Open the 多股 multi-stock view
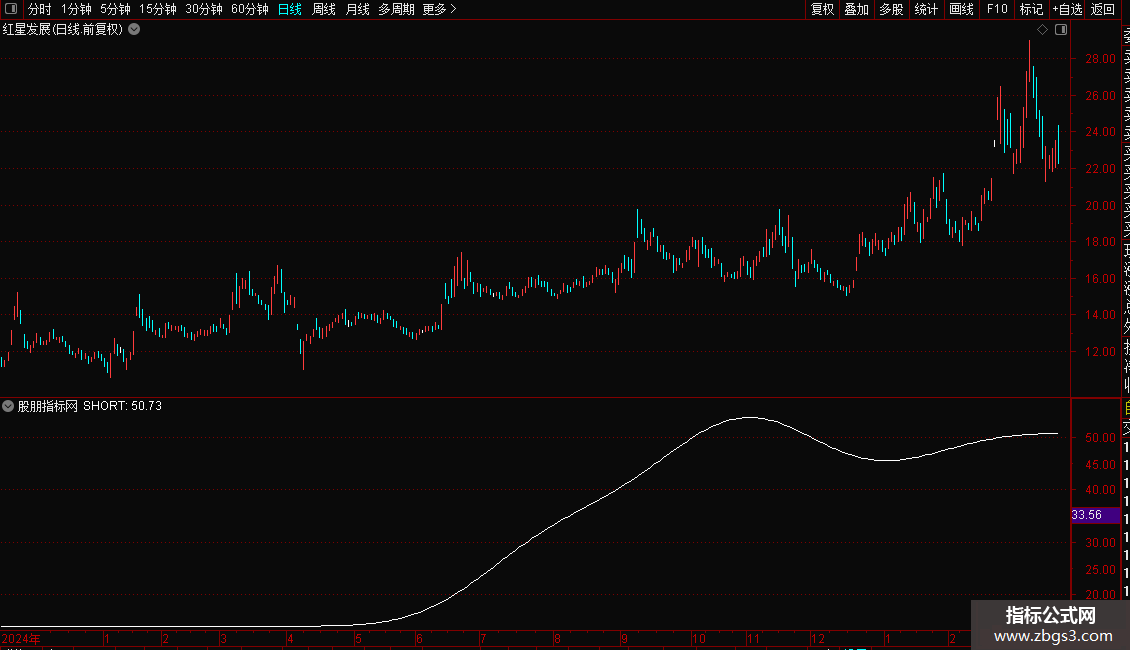The image size is (1130, 650). tap(891, 9)
